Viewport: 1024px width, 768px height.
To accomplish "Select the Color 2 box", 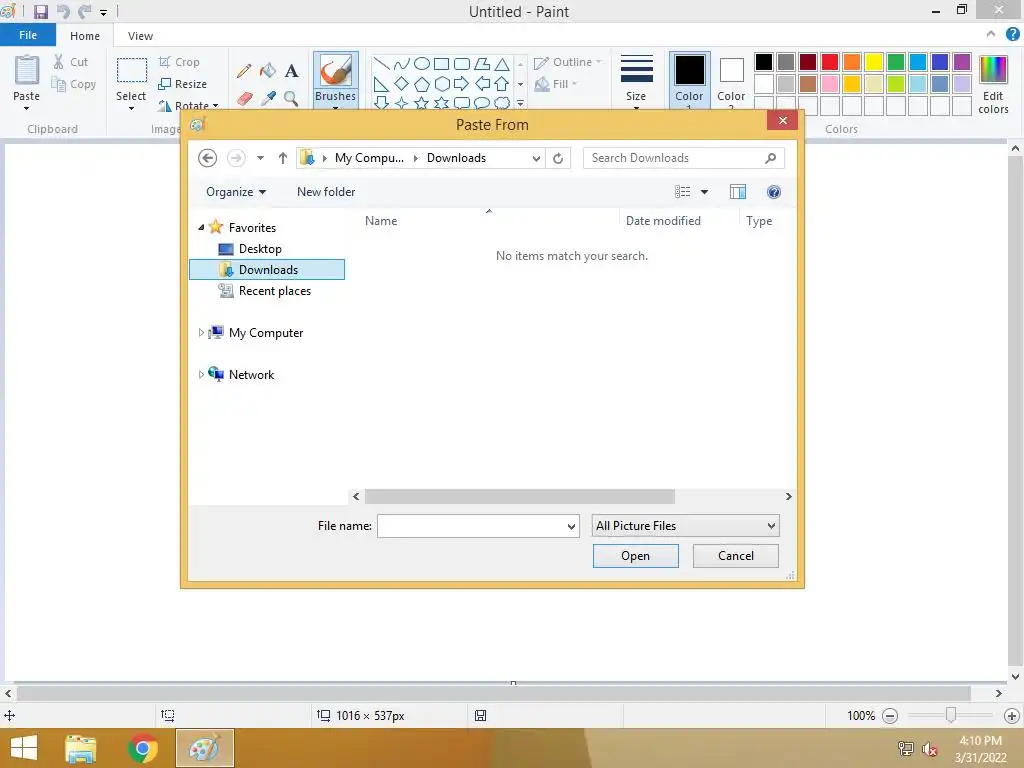I will click(x=731, y=80).
